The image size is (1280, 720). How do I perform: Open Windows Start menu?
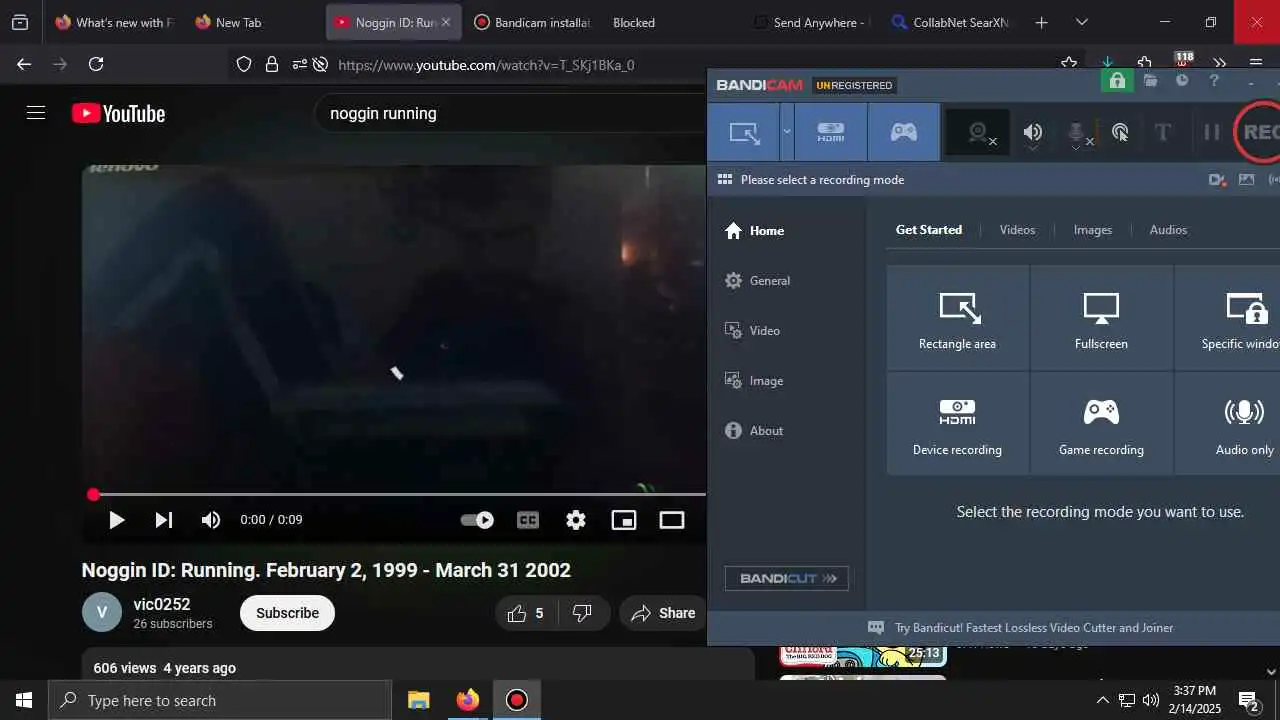tap(24, 700)
